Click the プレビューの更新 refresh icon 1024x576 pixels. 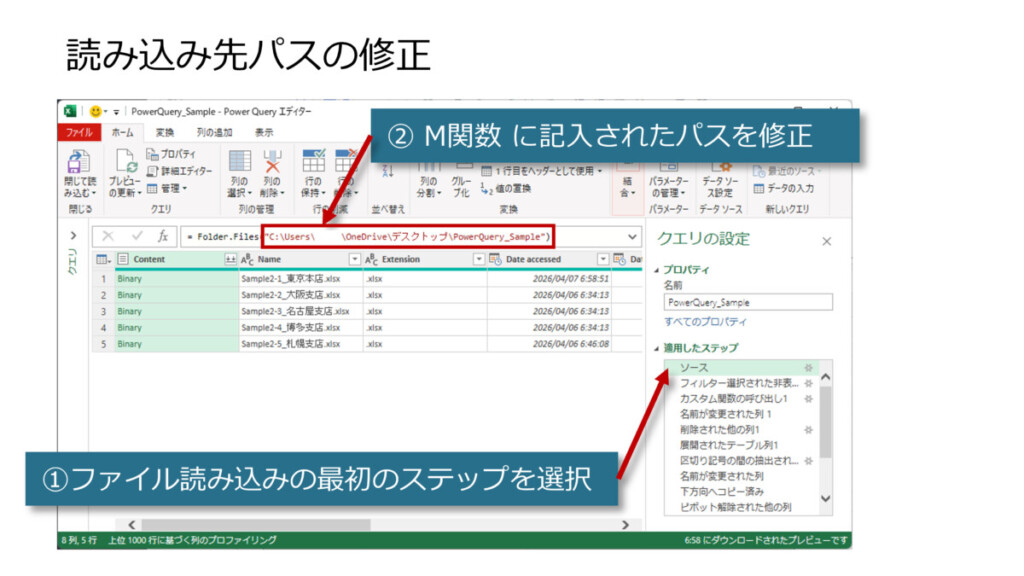[124, 162]
